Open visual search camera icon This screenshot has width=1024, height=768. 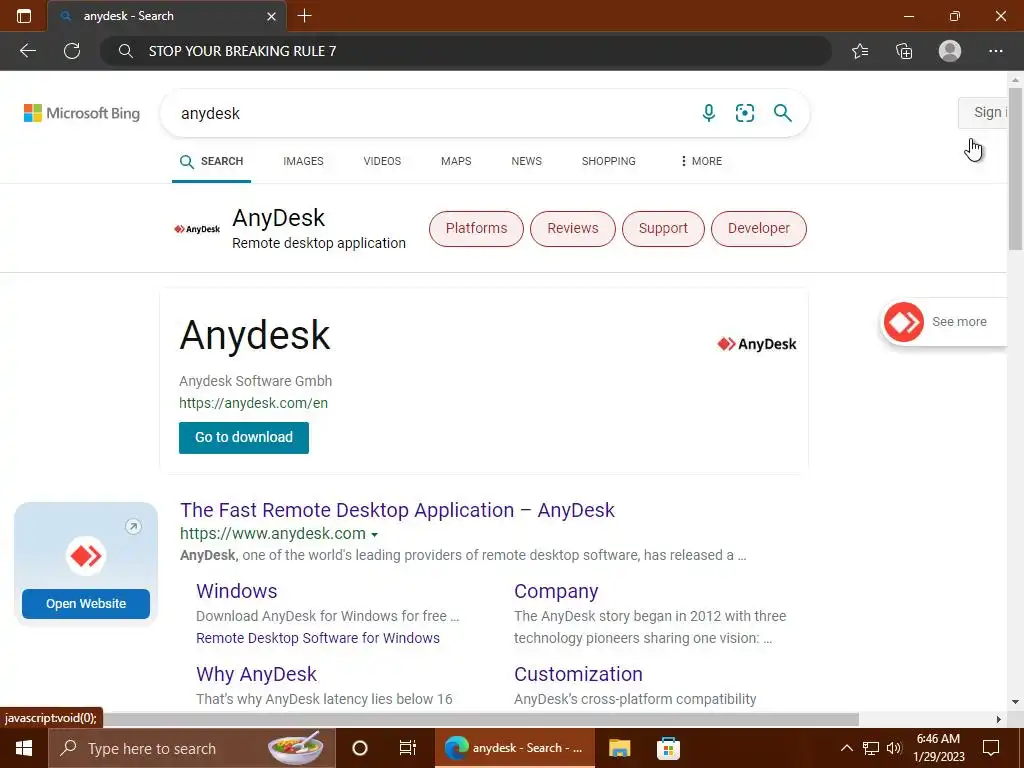(x=744, y=113)
